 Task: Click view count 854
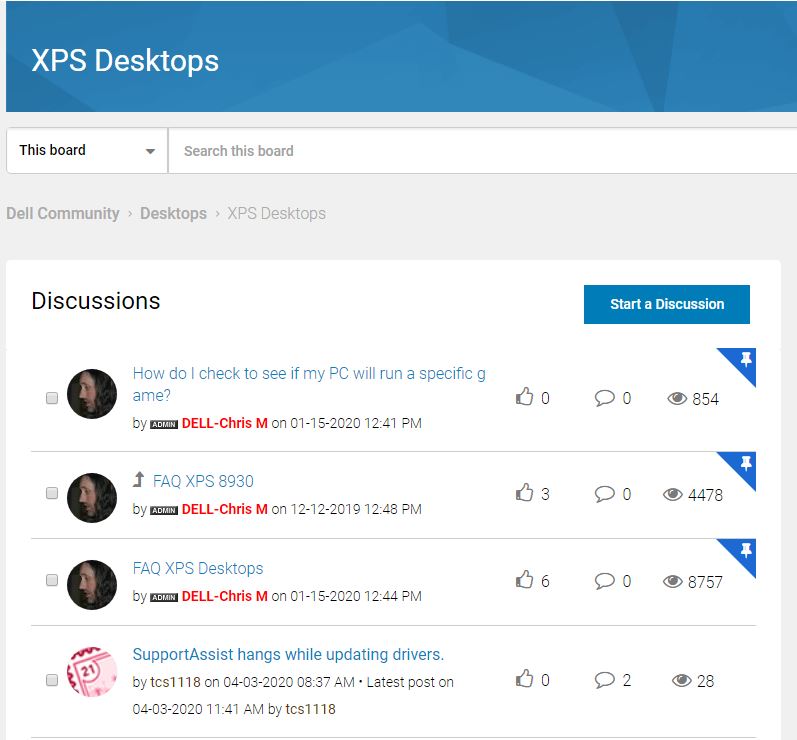(x=706, y=399)
